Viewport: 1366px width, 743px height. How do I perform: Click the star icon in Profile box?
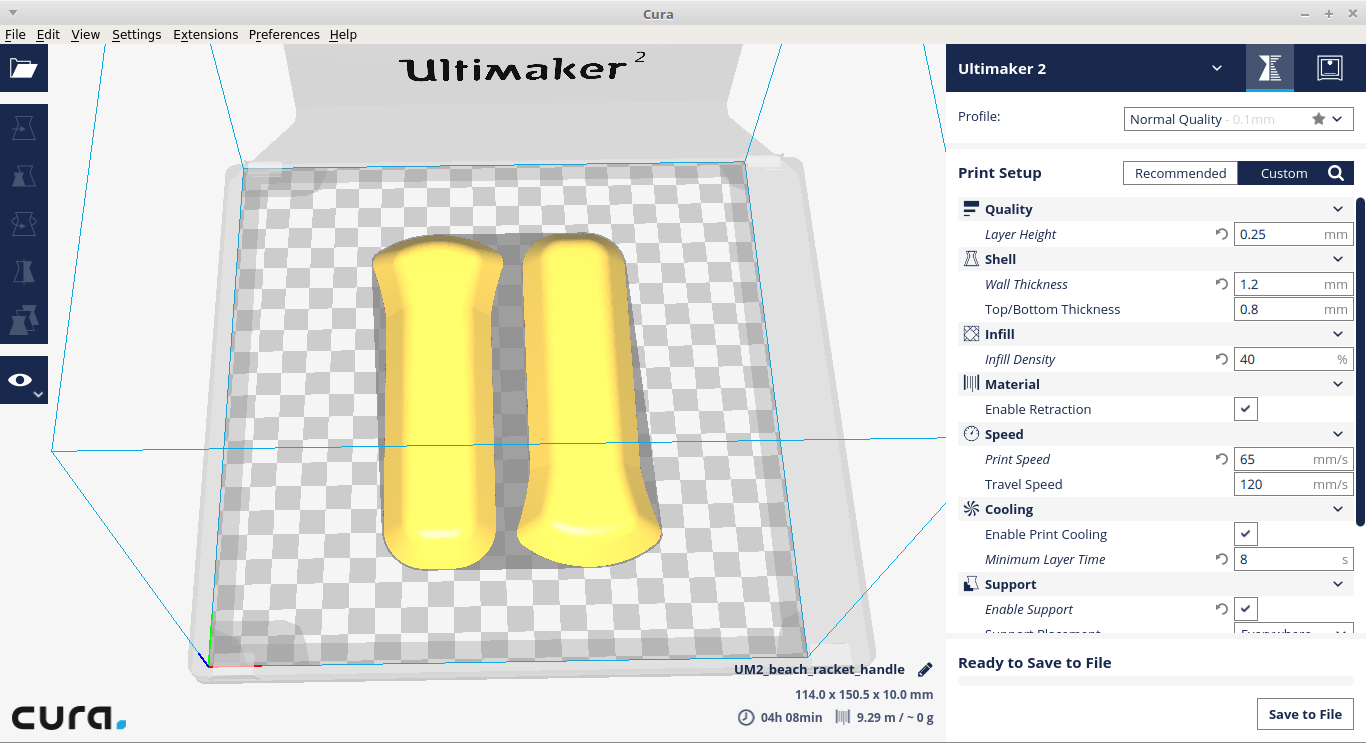click(1318, 119)
